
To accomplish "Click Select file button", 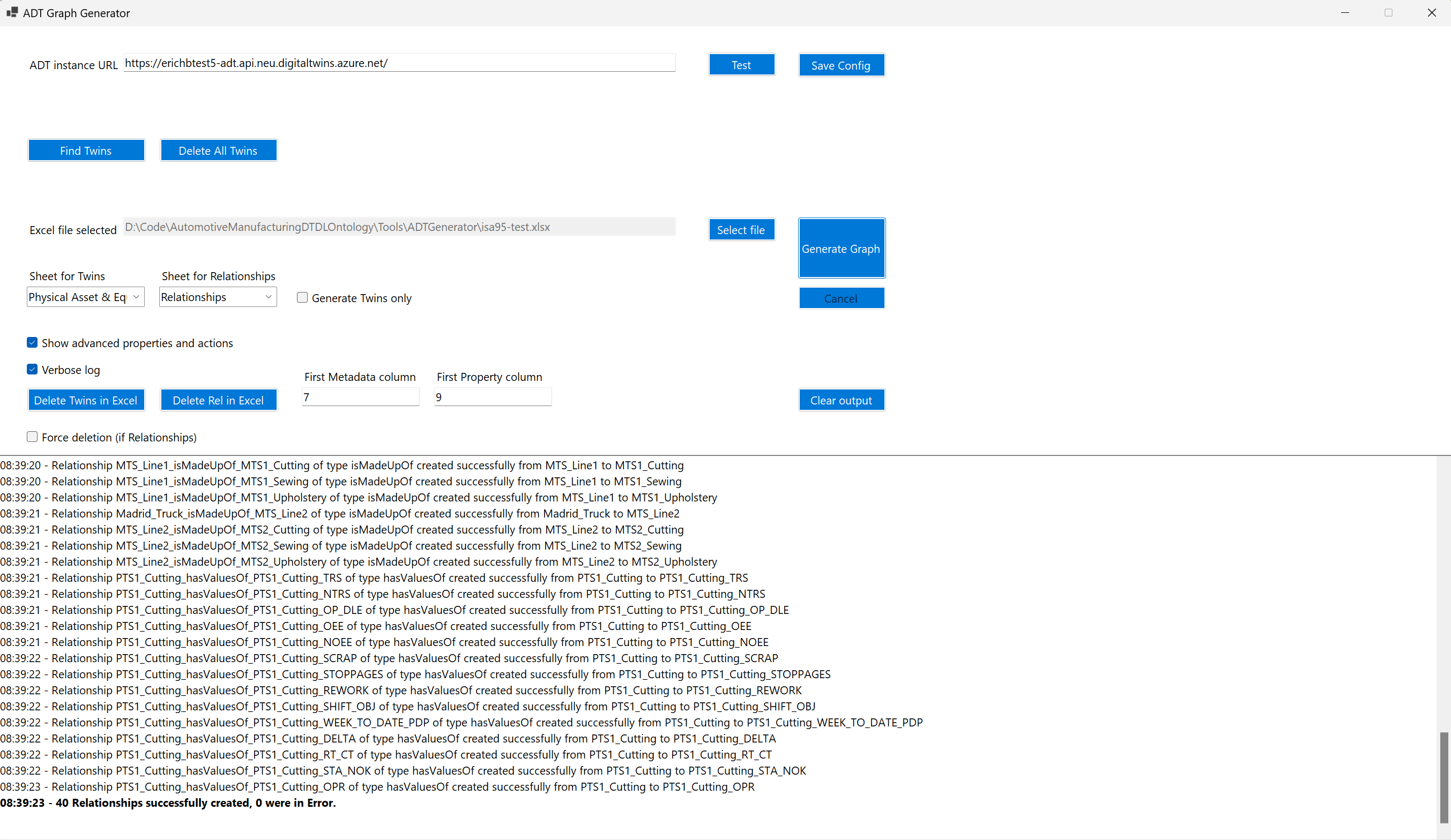I will click(740, 230).
